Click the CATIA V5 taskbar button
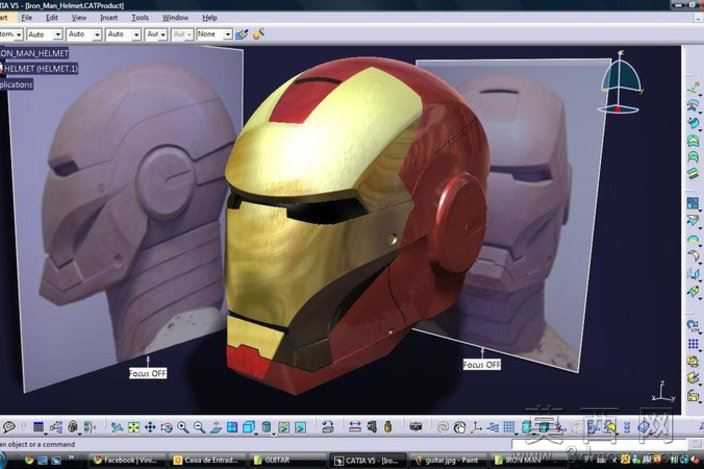The image size is (704, 469). click(x=368, y=460)
